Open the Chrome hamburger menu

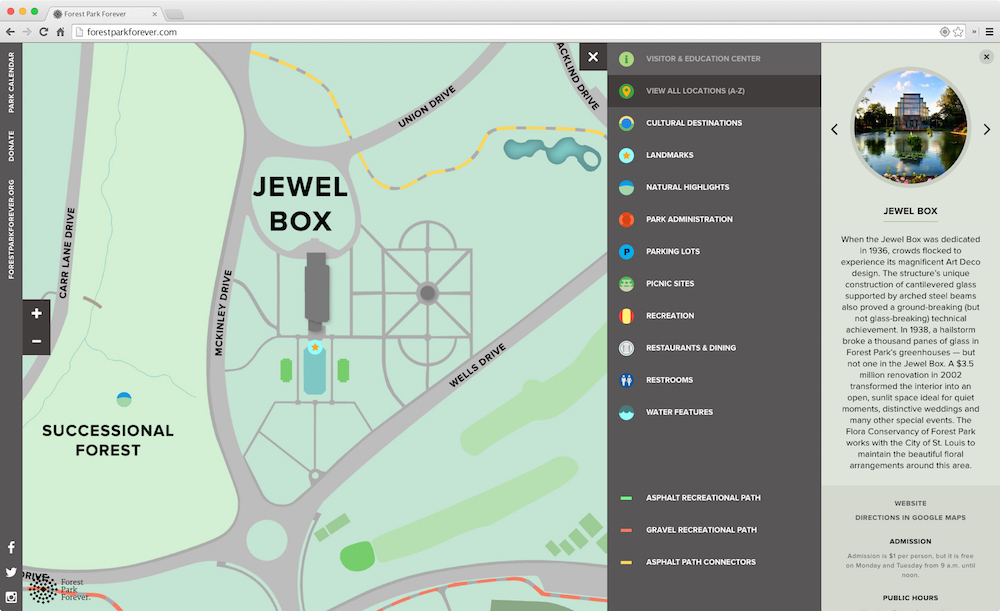tap(990, 32)
